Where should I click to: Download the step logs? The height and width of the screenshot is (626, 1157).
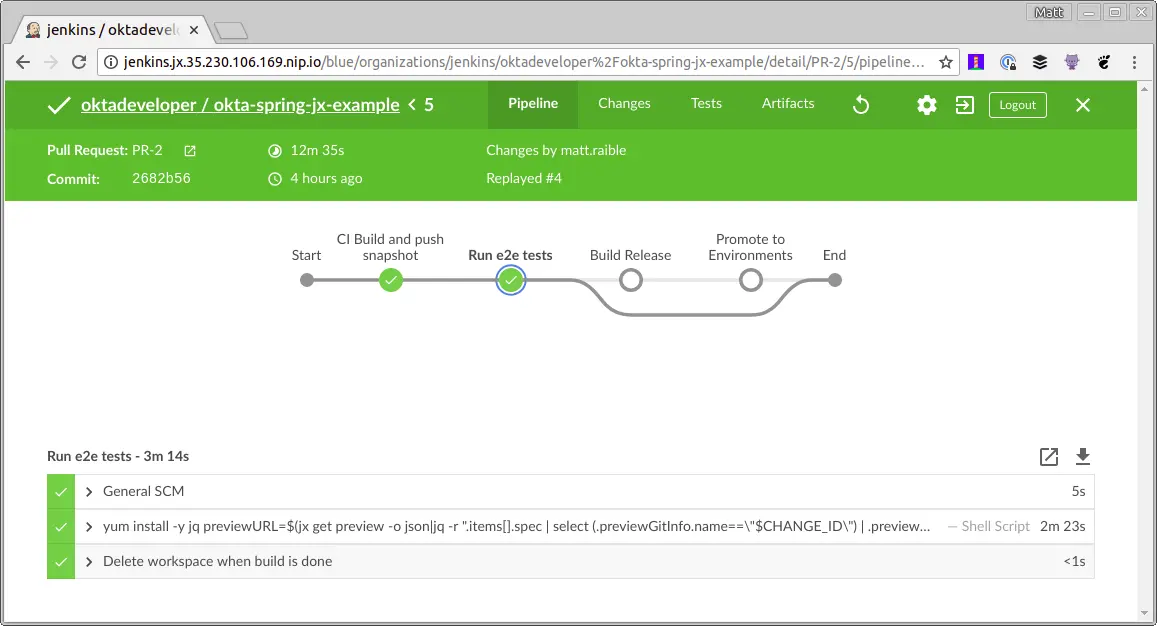tap(1082, 457)
